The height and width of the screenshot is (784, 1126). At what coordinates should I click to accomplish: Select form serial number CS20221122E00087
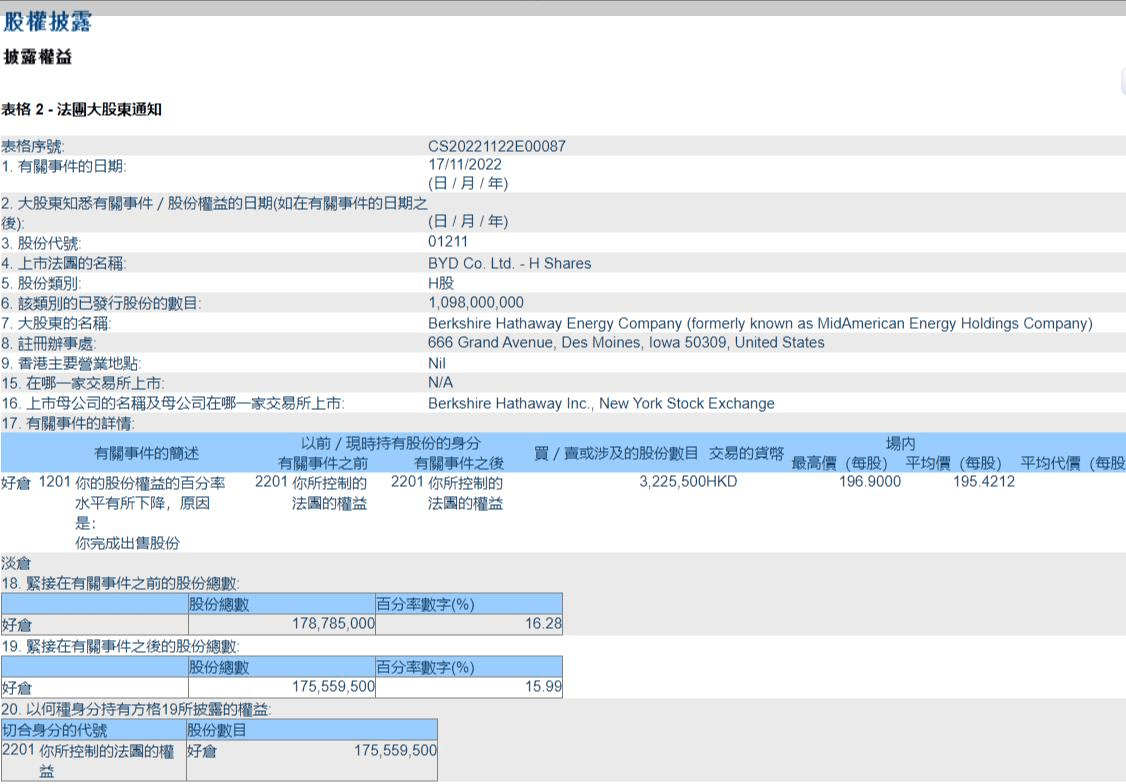pyautogui.click(x=496, y=146)
